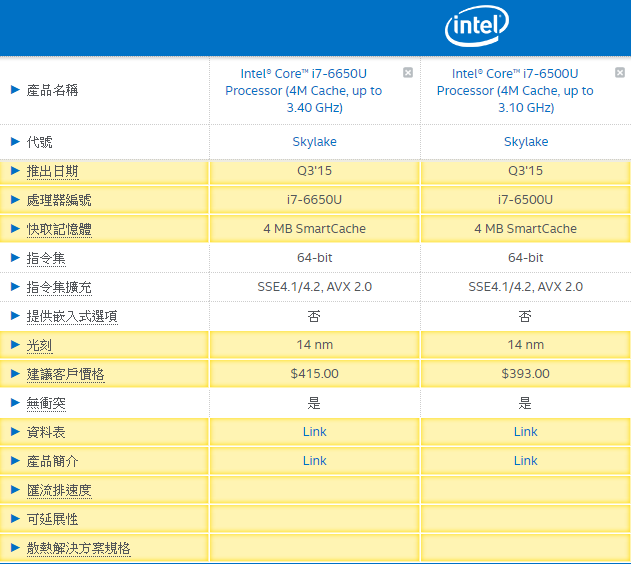Open the Intel Core i7-6650U Processor link
The image size is (631, 564).
click(303, 91)
